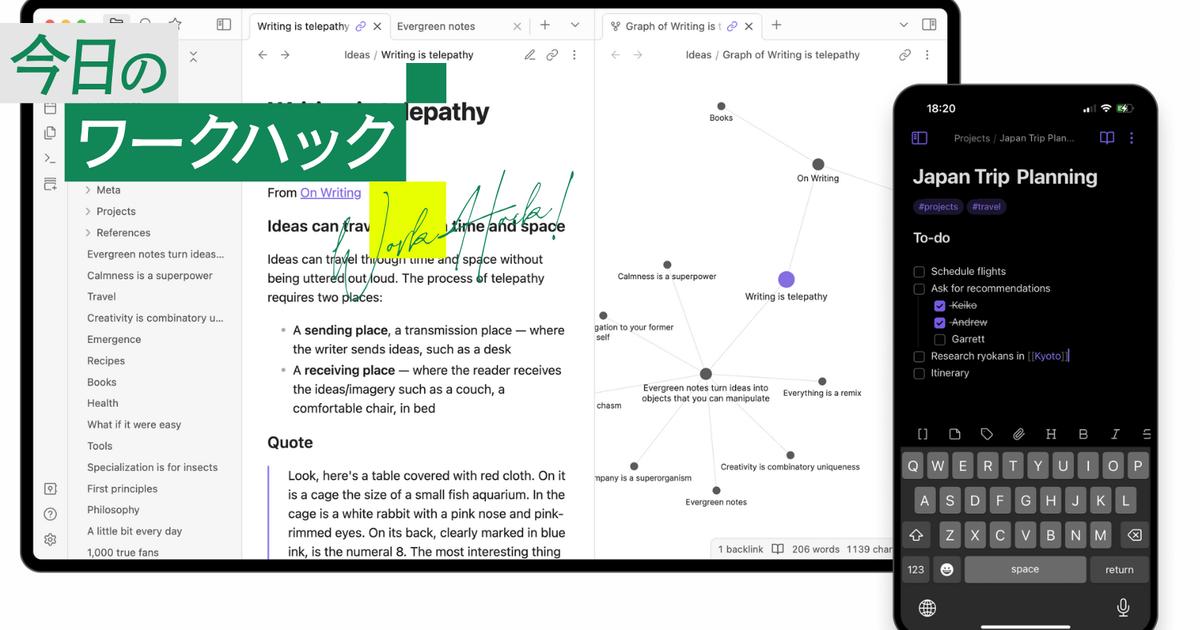Open 1 backlink in status bar

pos(740,549)
